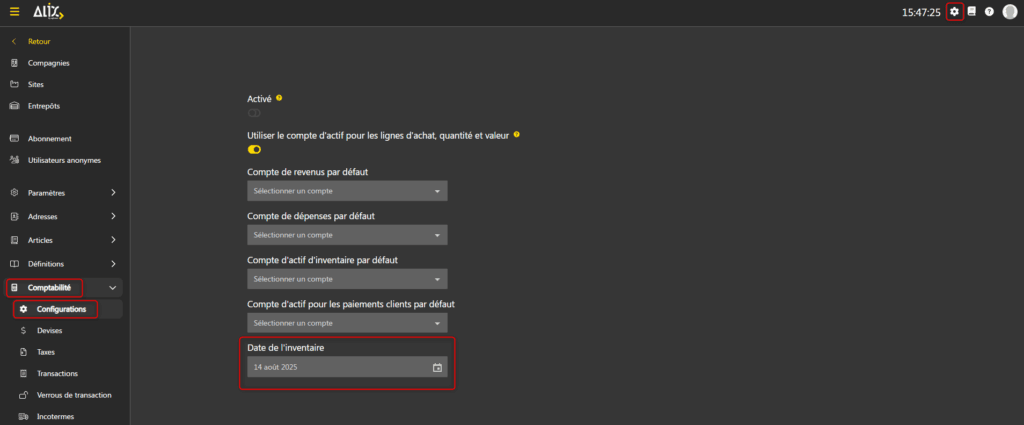Open the documentation book icon in top bar

(x=971, y=12)
